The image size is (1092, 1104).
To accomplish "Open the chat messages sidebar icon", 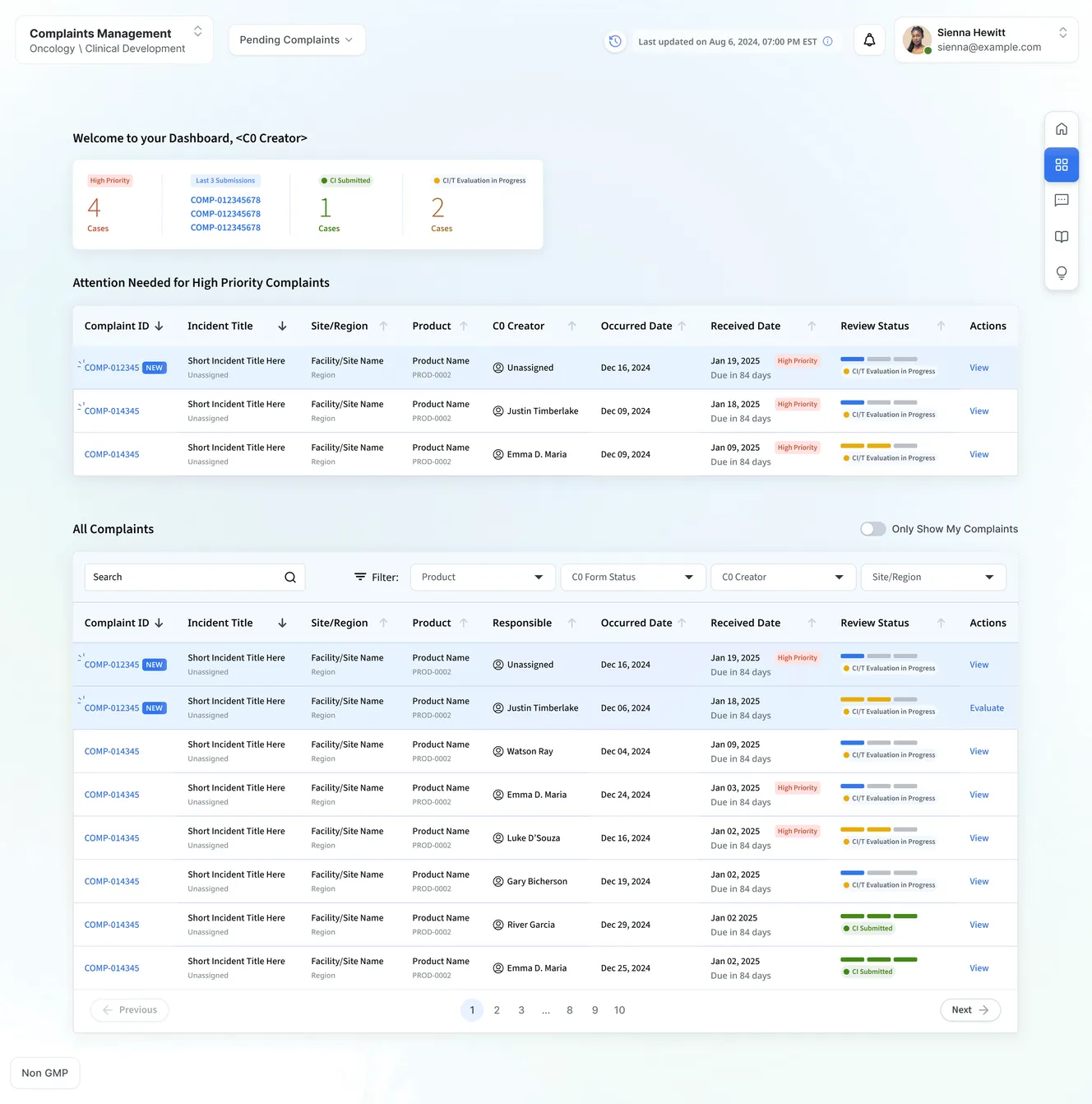I will [x=1062, y=201].
